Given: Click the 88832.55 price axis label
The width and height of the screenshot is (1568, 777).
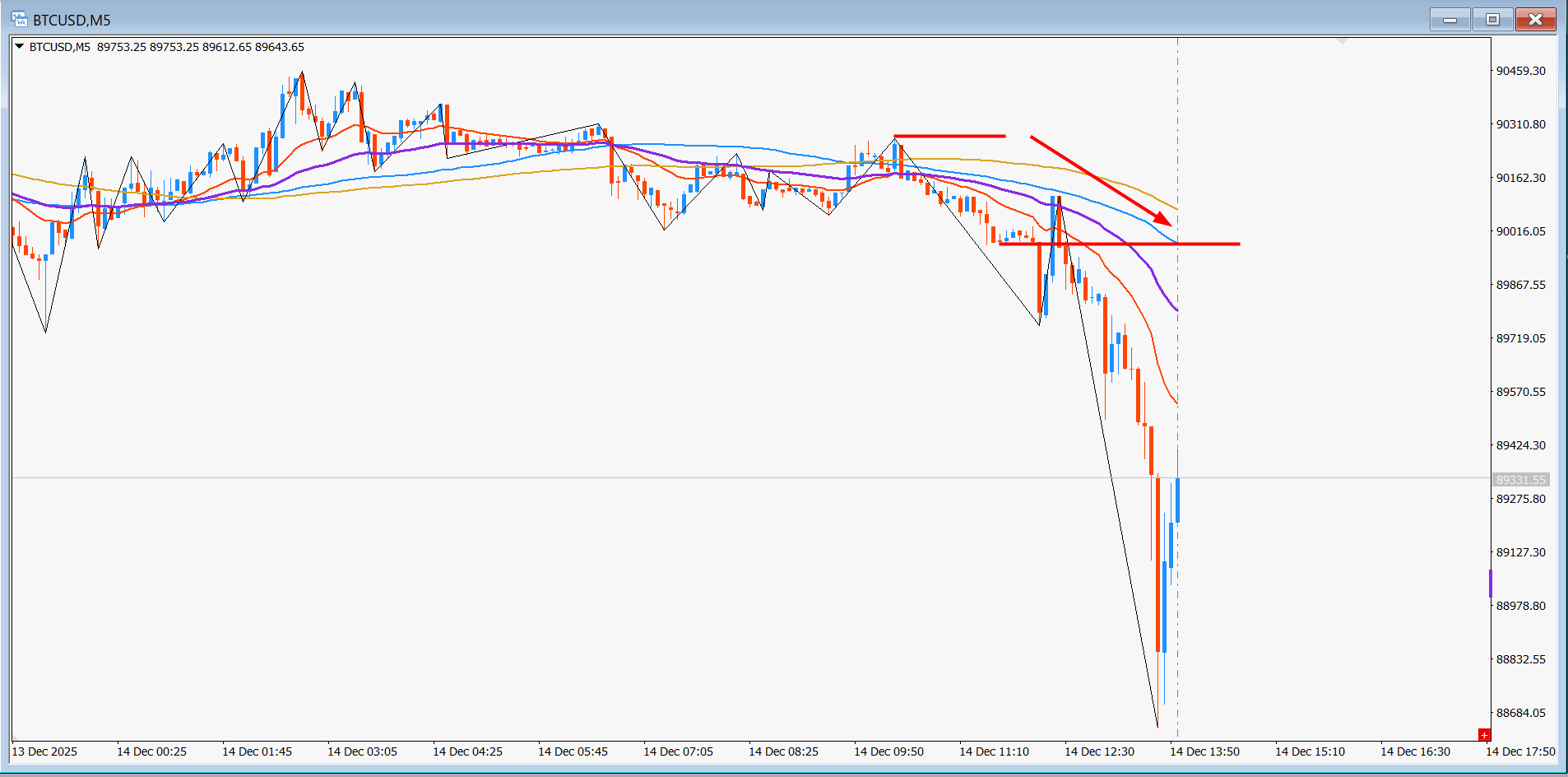Looking at the screenshot, I should point(1520,659).
